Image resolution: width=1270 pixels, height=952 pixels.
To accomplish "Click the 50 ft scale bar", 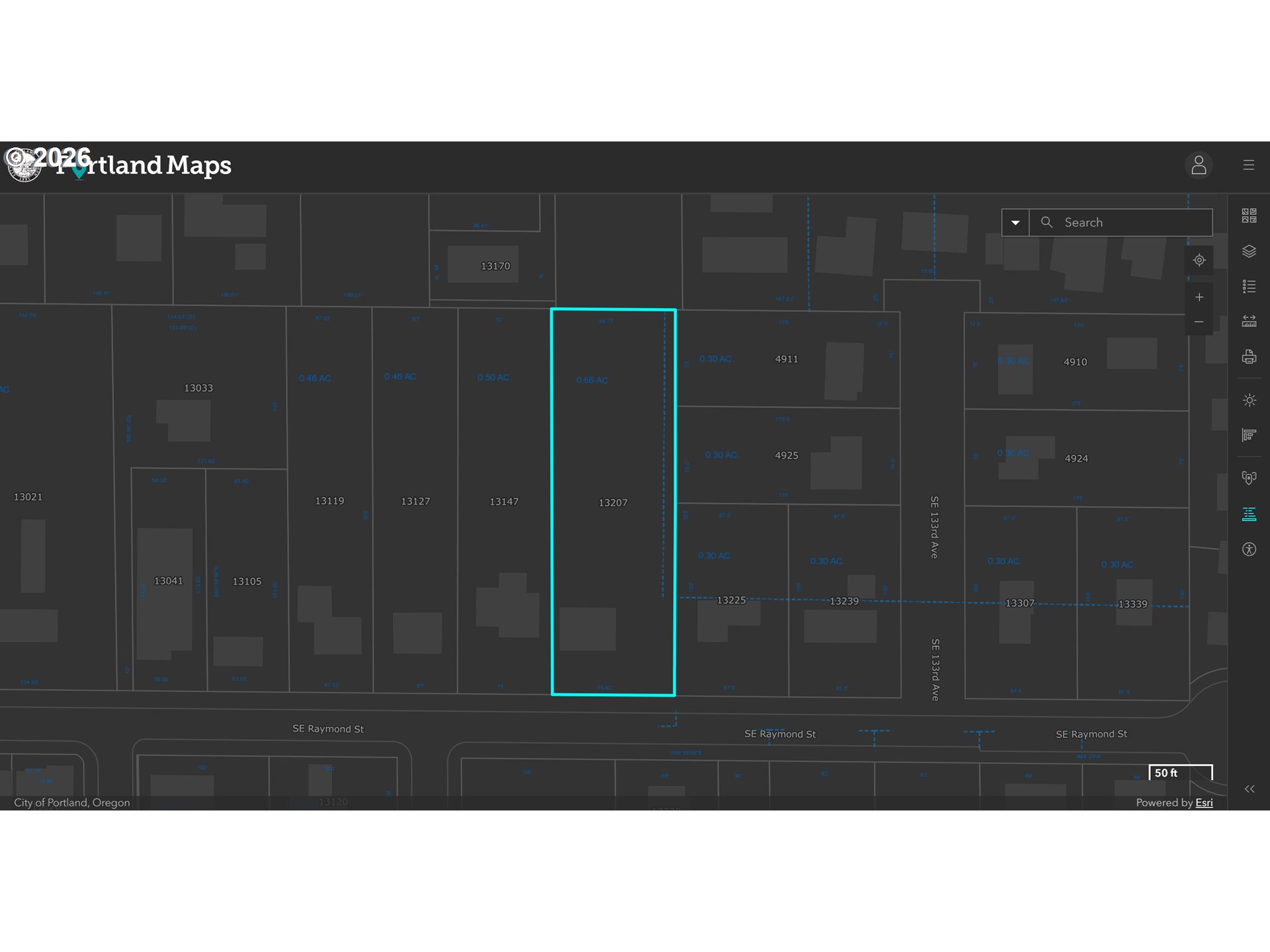I will click(1181, 773).
